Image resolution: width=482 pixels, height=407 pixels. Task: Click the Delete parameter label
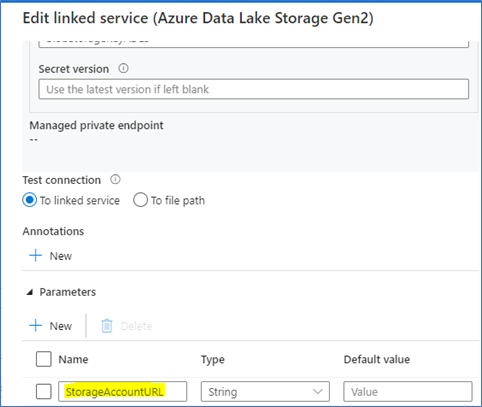pyautogui.click(x=136, y=326)
